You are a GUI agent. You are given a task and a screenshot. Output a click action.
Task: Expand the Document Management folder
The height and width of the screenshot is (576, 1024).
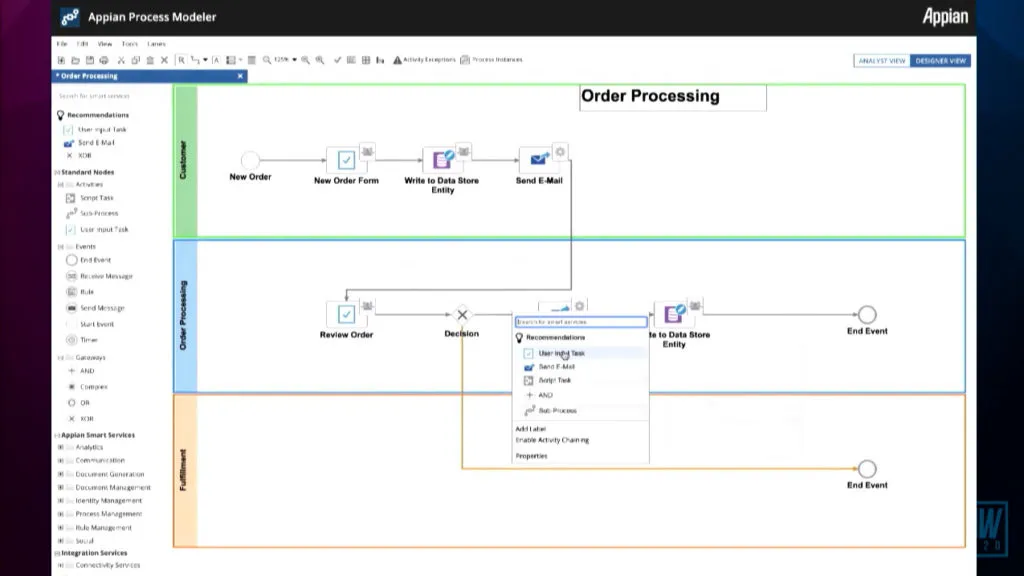pyautogui.click(x=61, y=488)
